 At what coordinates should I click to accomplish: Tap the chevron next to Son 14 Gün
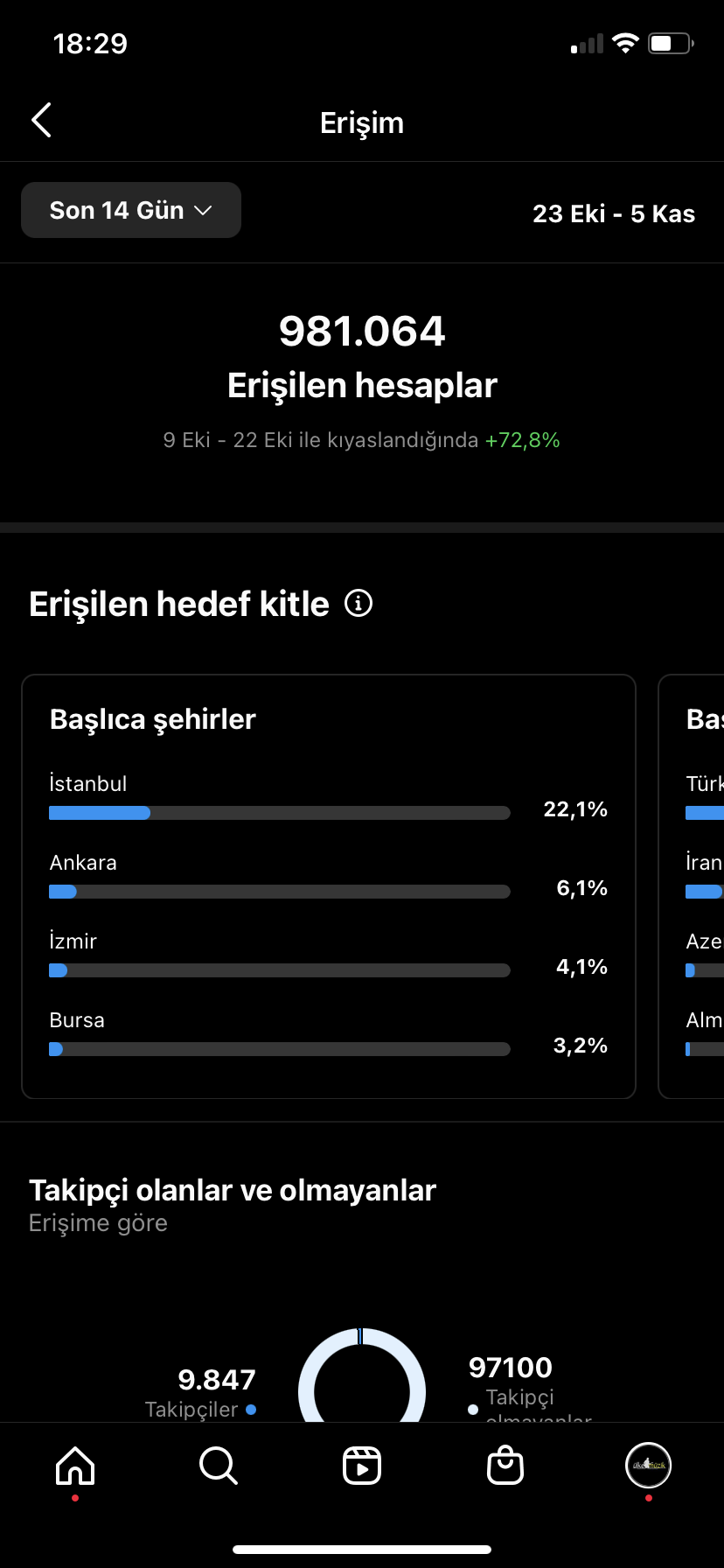click(203, 211)
